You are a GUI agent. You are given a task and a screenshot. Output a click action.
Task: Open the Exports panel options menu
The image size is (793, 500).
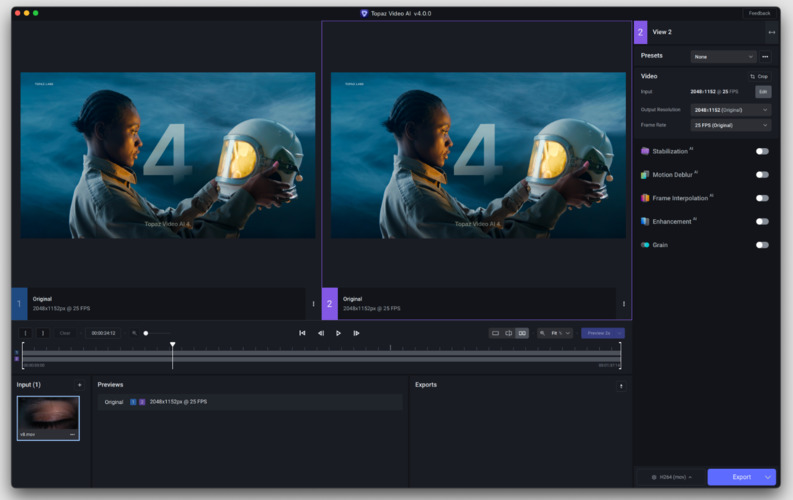click(x=621, y=386)
